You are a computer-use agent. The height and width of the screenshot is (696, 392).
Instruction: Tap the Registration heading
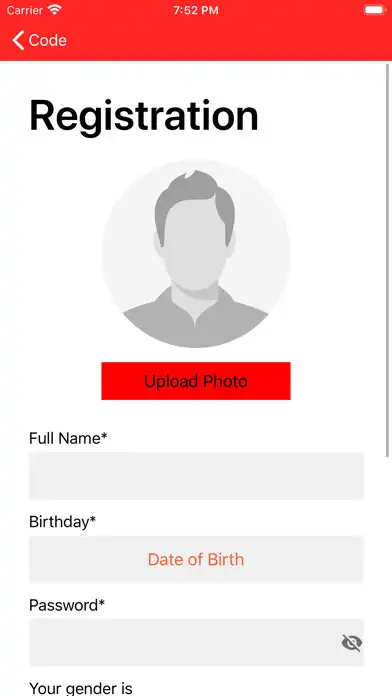click(144, 116)
